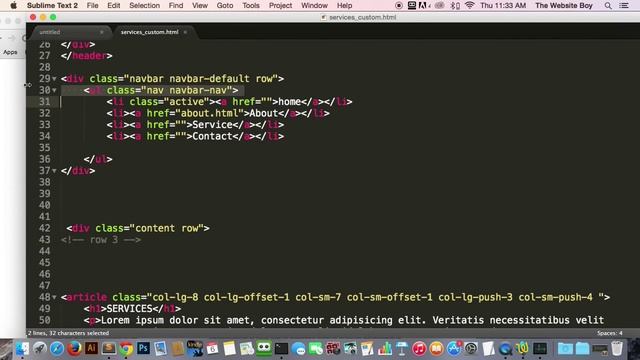Image resolution: width=640 pixels, height=360 pixels.
Task: Open Bluetooth status in menu bar
Action: click(455, 5)
